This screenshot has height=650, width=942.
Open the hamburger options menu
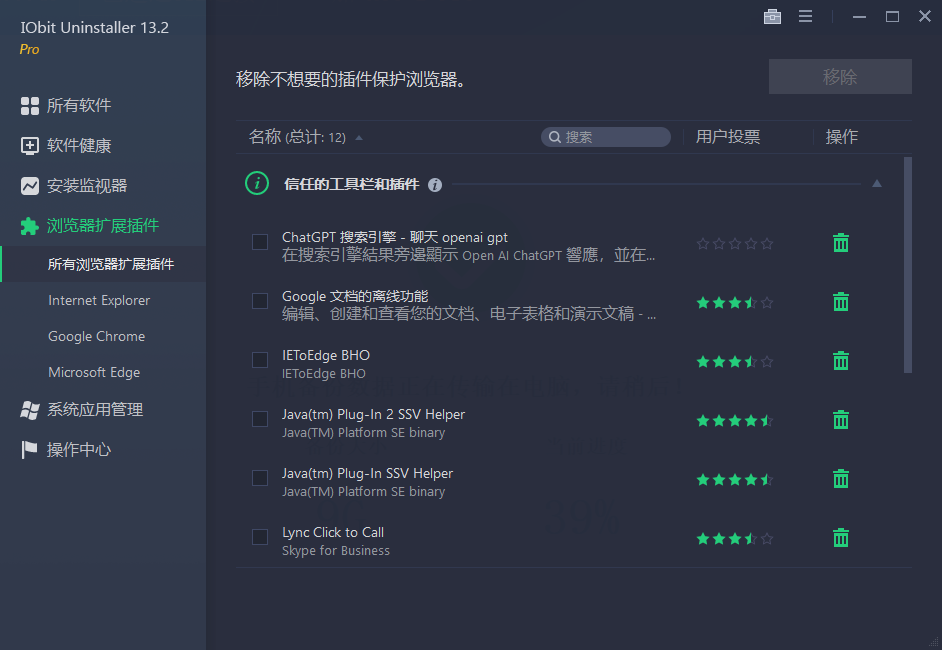[805, 16]
